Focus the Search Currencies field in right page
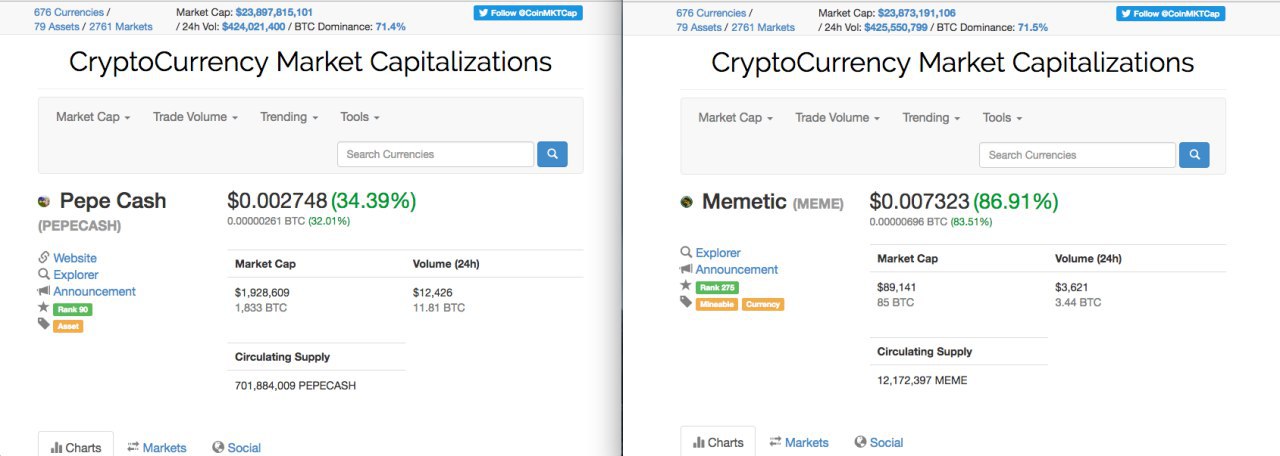The width and height of the screenshot is (1280, 456). 1077,155
